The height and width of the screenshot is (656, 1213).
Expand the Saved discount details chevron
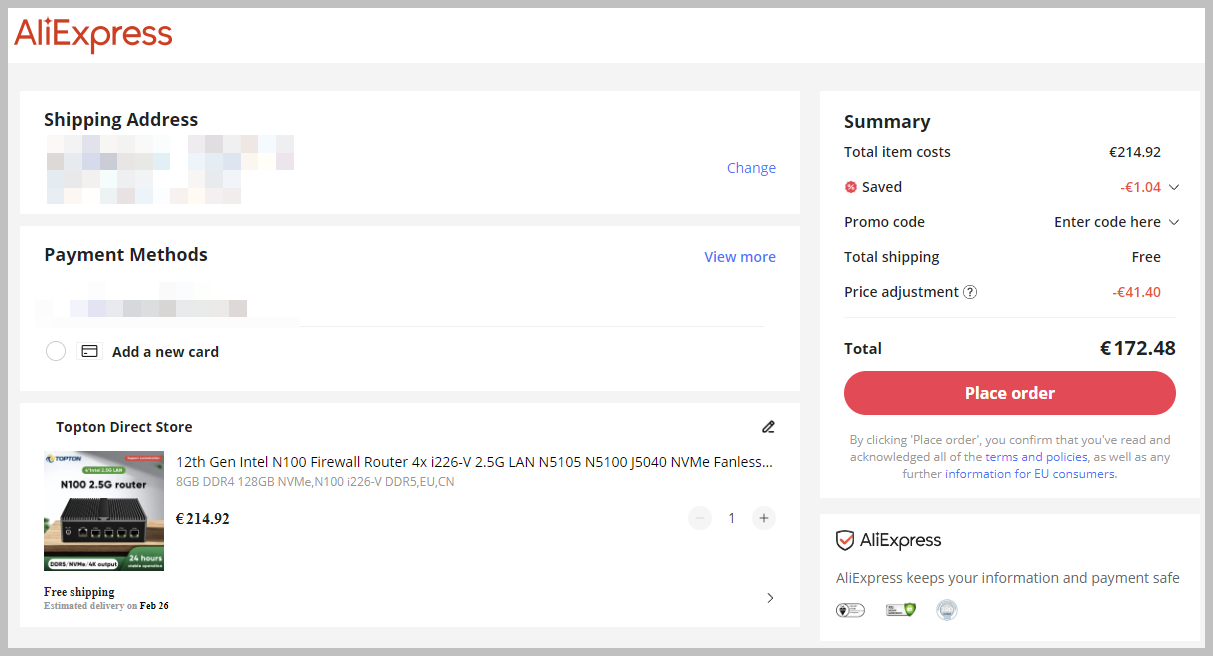coord(1174,187)
